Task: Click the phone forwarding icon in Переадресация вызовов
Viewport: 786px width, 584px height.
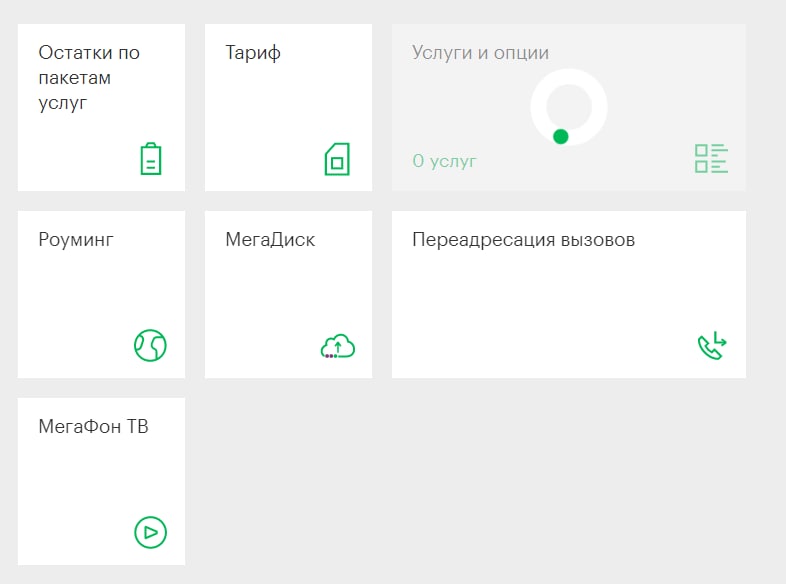Action: pos(712,345)
